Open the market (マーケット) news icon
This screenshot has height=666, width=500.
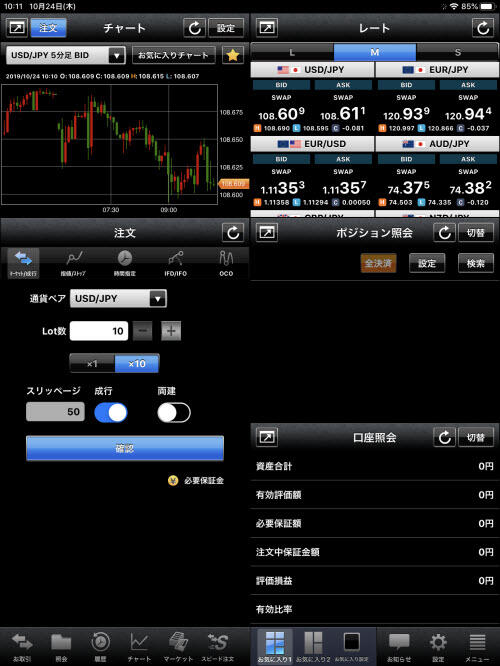click(178, 647)
